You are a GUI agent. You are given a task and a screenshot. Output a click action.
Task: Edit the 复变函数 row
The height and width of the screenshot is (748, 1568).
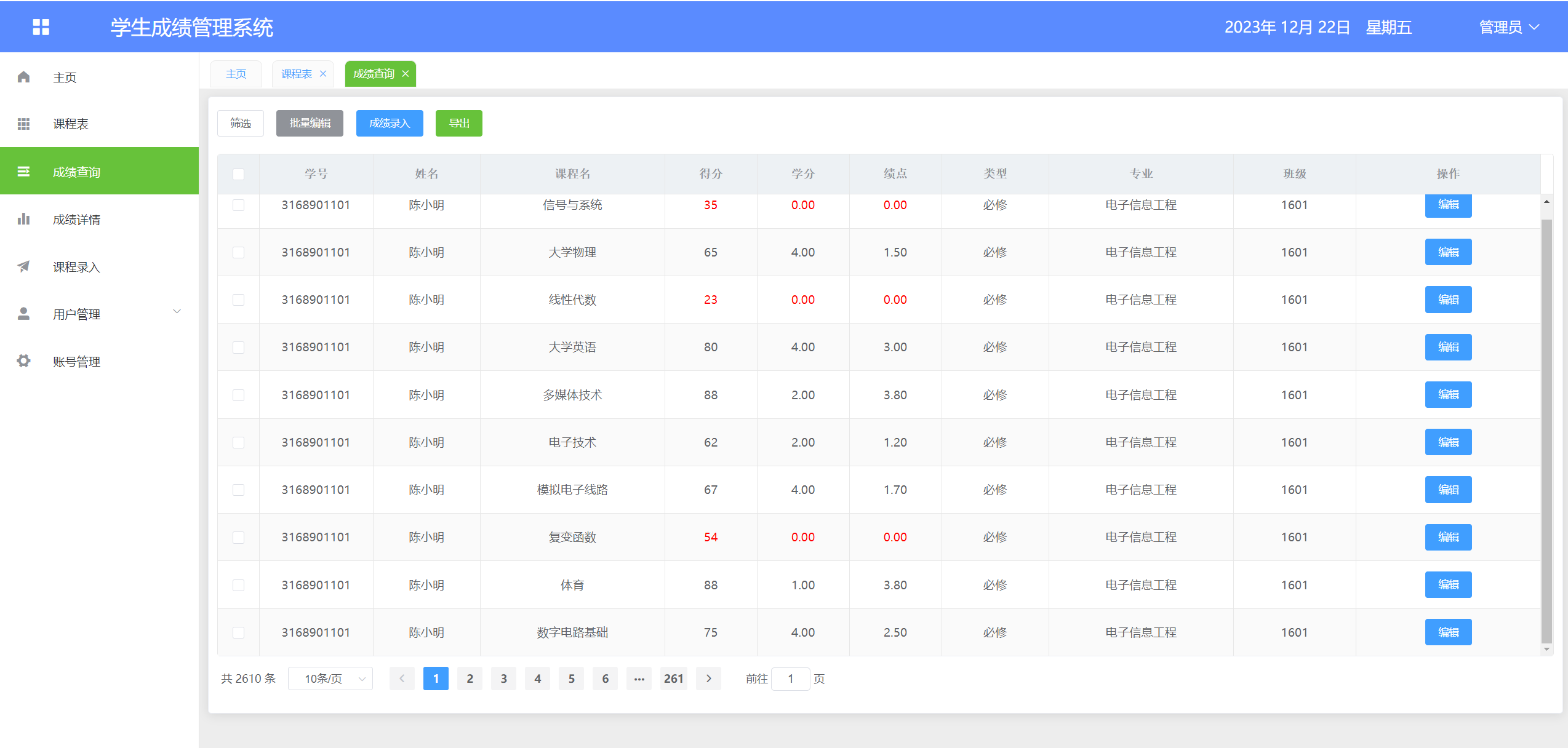coord(1448,537)
